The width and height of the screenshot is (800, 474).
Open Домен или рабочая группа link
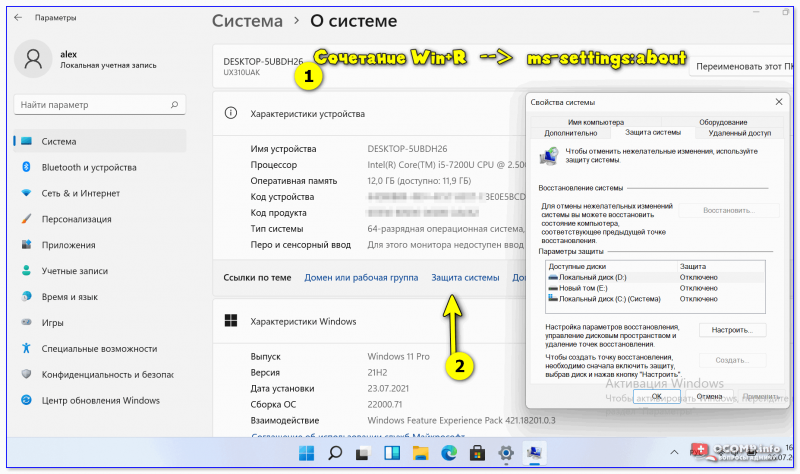tap(361, 278)
